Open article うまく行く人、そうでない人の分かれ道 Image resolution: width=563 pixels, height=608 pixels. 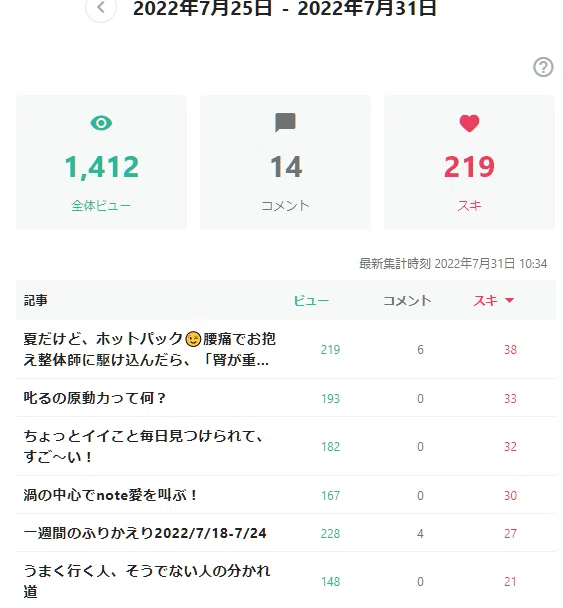147,581
